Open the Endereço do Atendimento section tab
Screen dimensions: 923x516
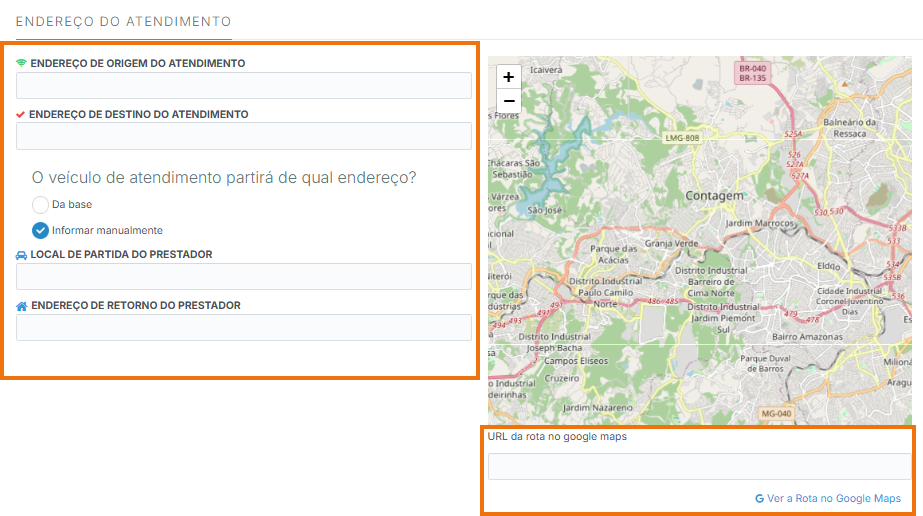(123, 21)
